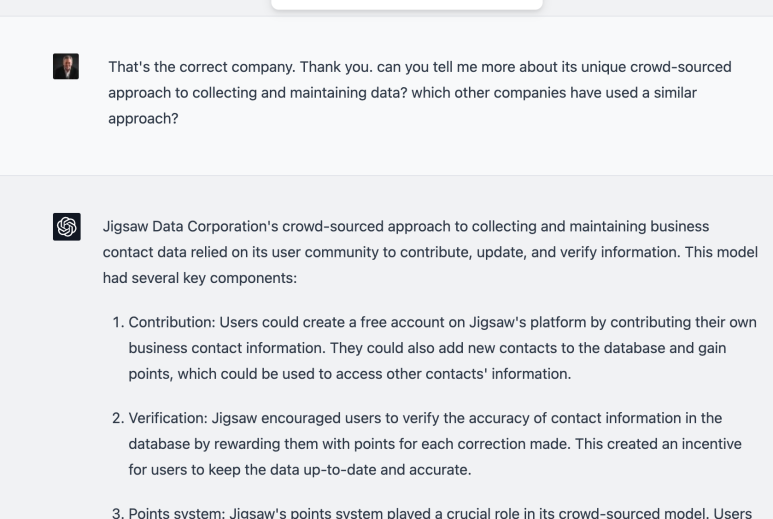773x519 pixels.
Task: Click the ChatGPT logo icon beside the response
Action: [x=67, y=227]
